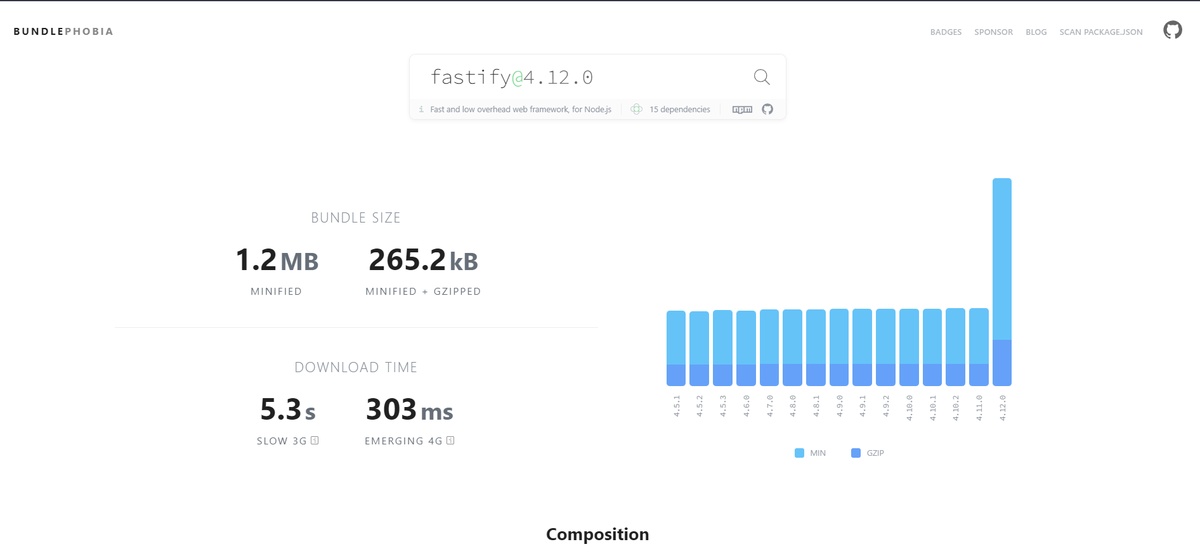
Task: Click the magnifier search icon
Action: 761,77
